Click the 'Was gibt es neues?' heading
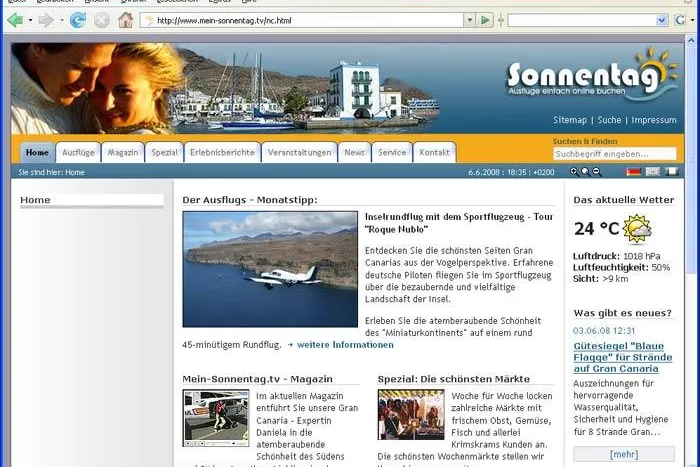The image size is (700, 467). point(622,313)
